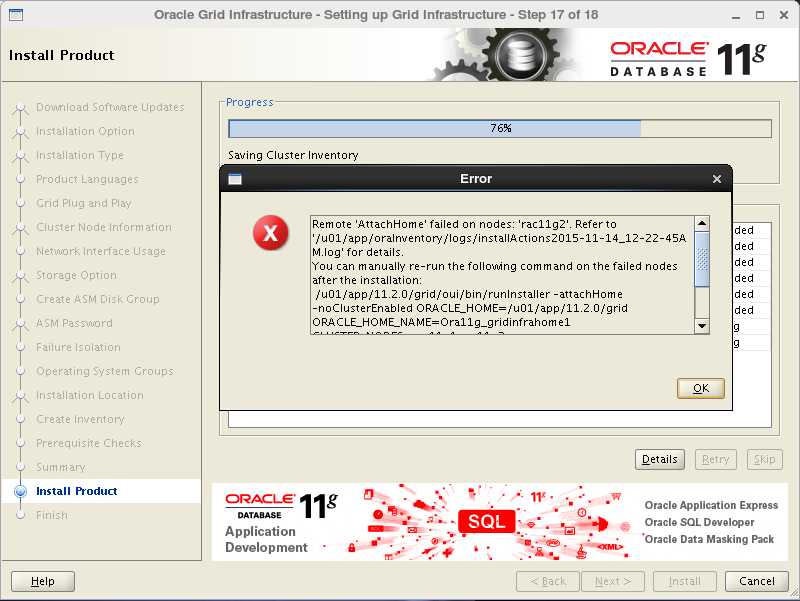This screenshot has height=601, width=800.
Task: Select the Create Inventory step
Action: (x=80, y=419)
